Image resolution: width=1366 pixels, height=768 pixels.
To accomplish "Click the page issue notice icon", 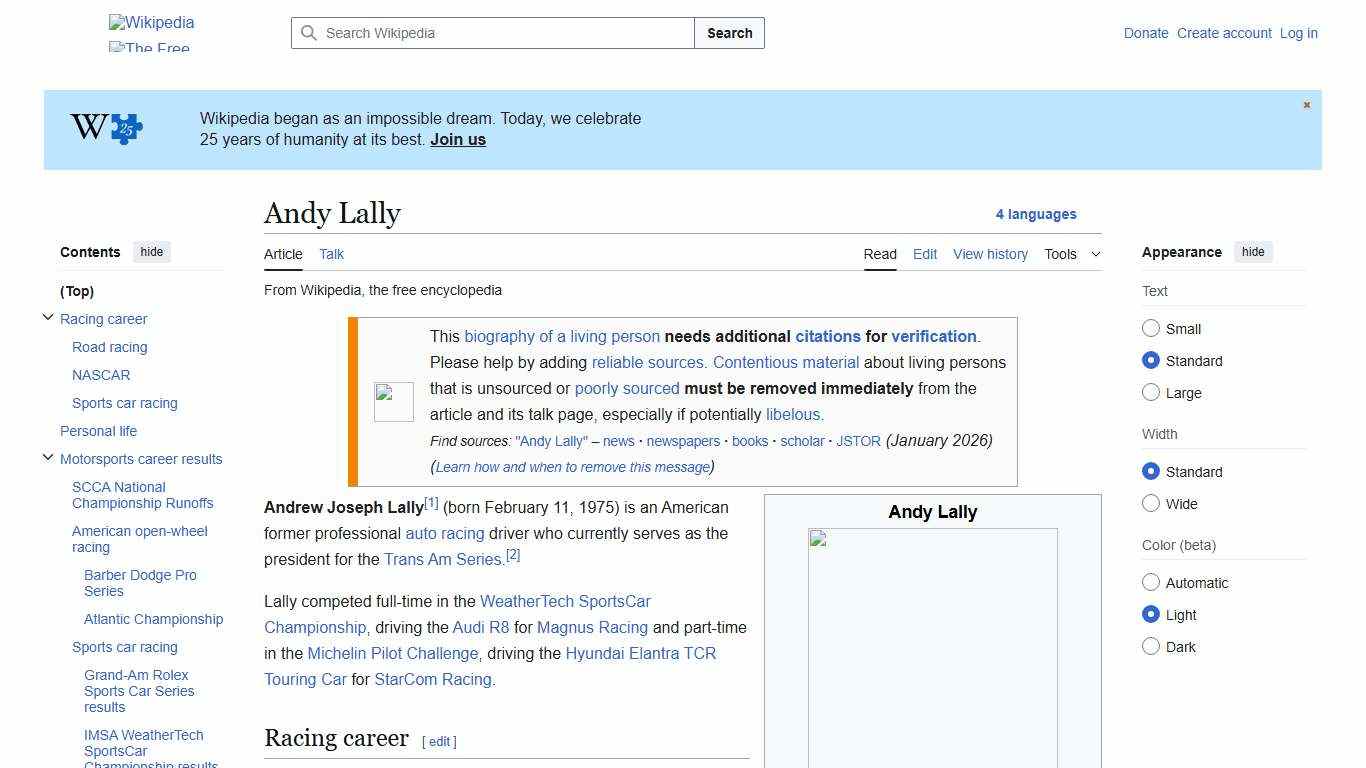I will (x=393, y=400).
